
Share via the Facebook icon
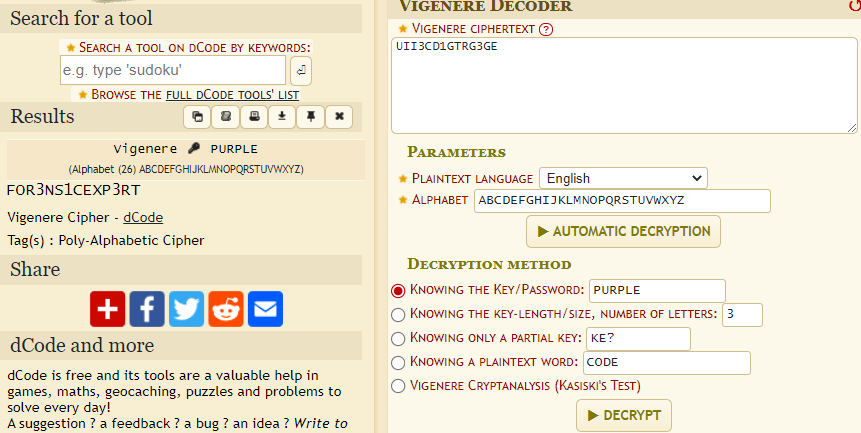[147, 308]
